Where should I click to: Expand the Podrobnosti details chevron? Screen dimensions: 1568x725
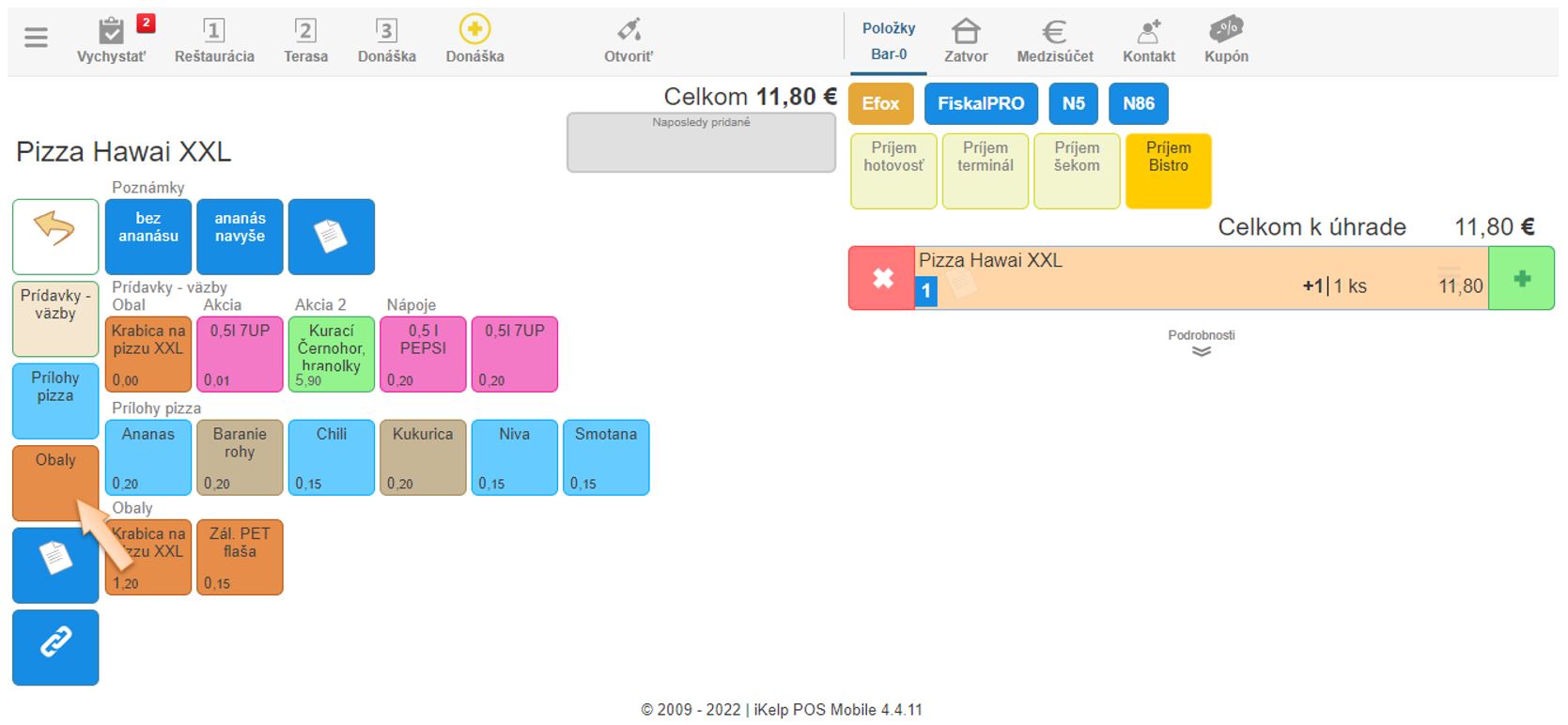1201,351
